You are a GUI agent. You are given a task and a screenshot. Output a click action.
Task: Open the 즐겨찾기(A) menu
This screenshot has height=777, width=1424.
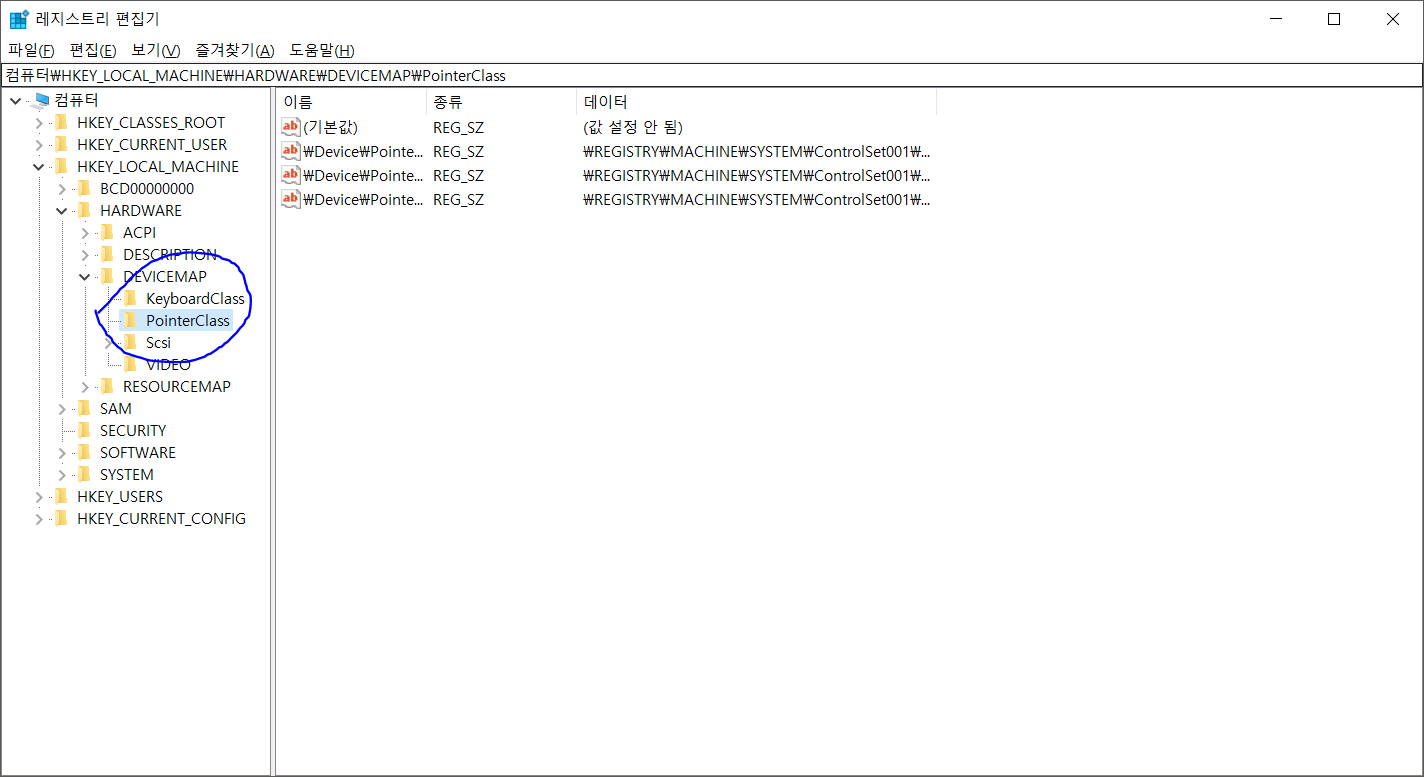pos(234,50)
